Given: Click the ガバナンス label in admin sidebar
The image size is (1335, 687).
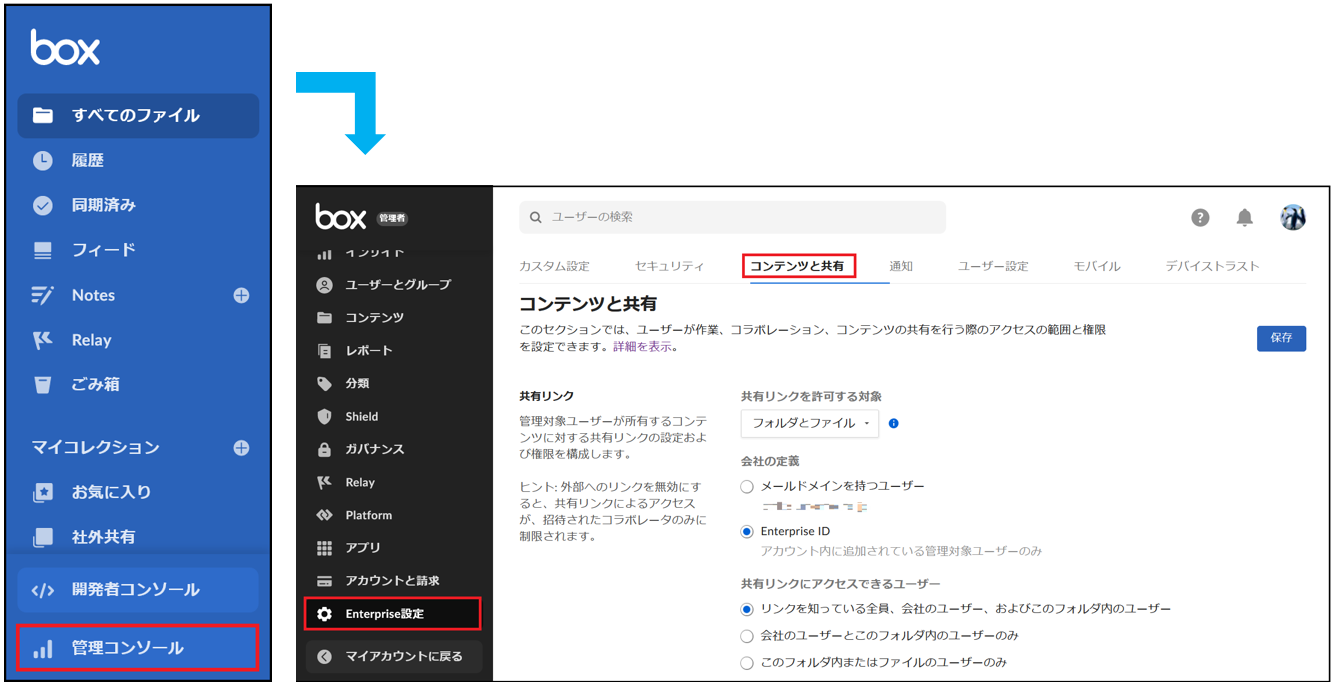Looking at the screenshot, I should tap(375, 450).
